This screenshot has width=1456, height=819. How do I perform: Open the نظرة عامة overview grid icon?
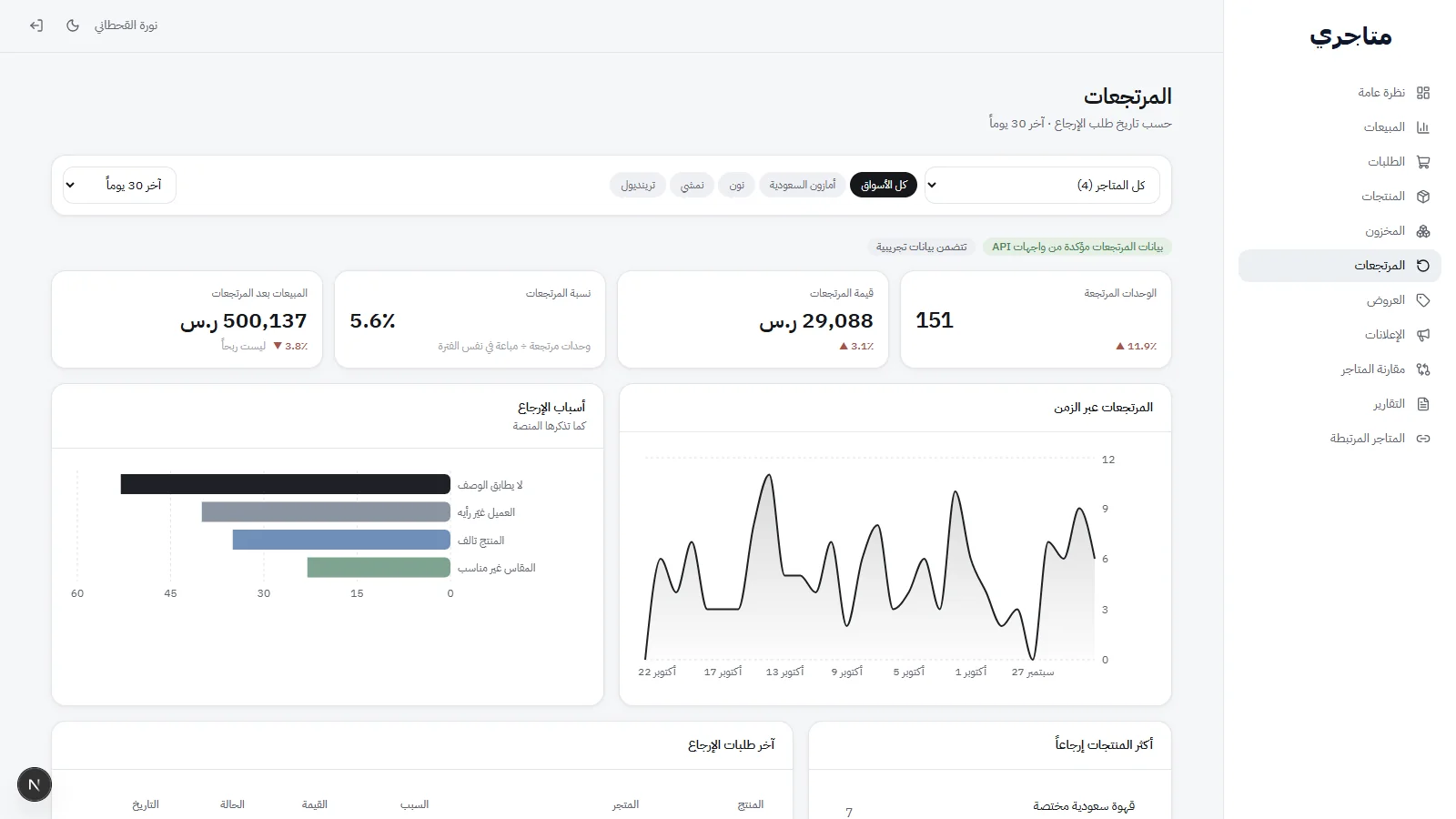[x=1423, y=93]
